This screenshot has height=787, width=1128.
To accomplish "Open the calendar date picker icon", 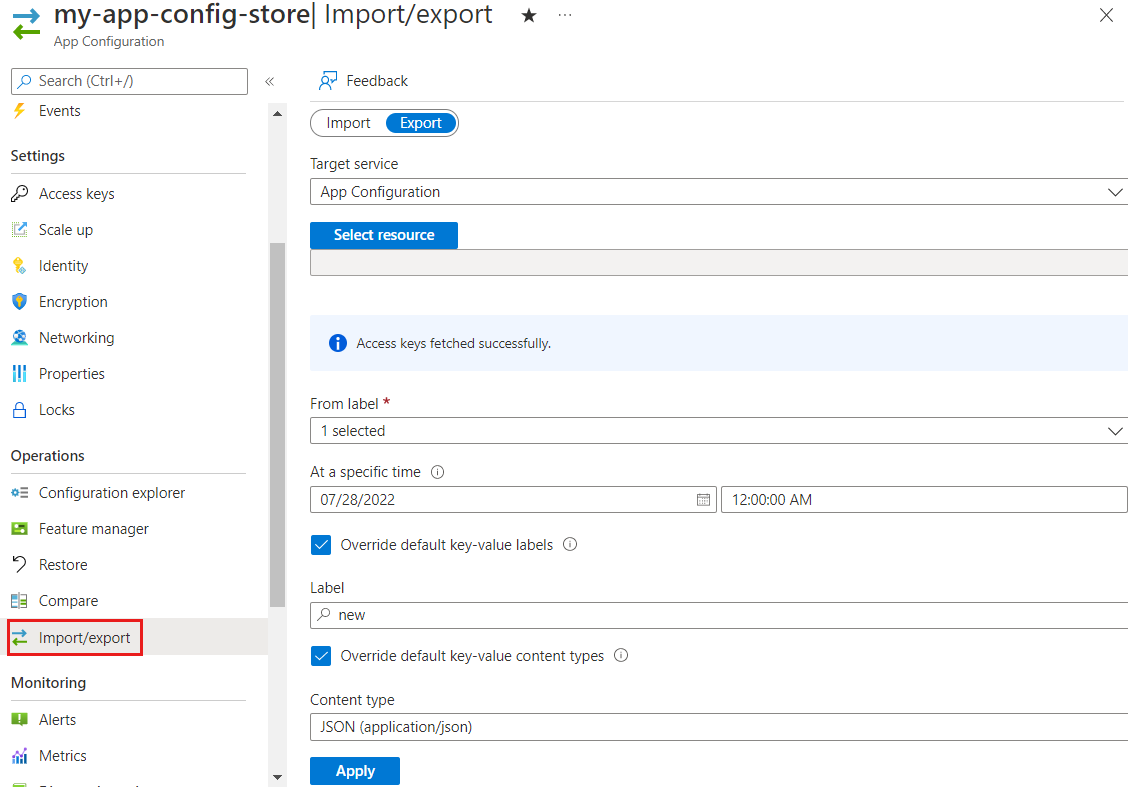I will coord(703,500).
